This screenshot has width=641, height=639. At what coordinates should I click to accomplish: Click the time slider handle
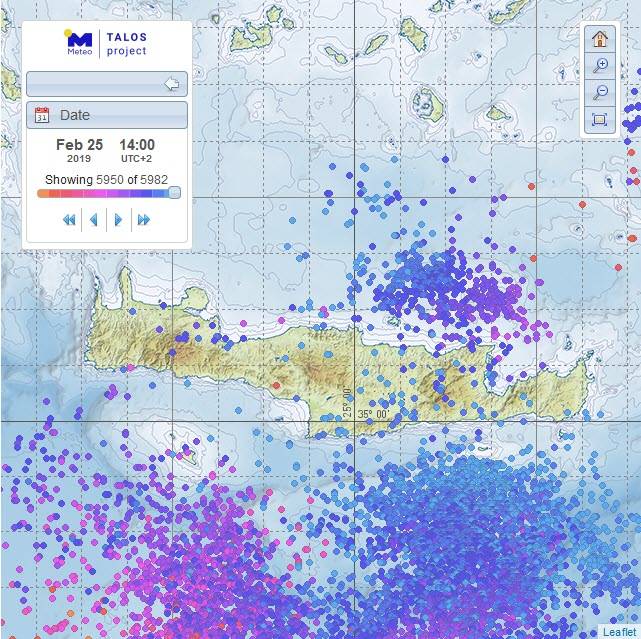click(174, 193)
